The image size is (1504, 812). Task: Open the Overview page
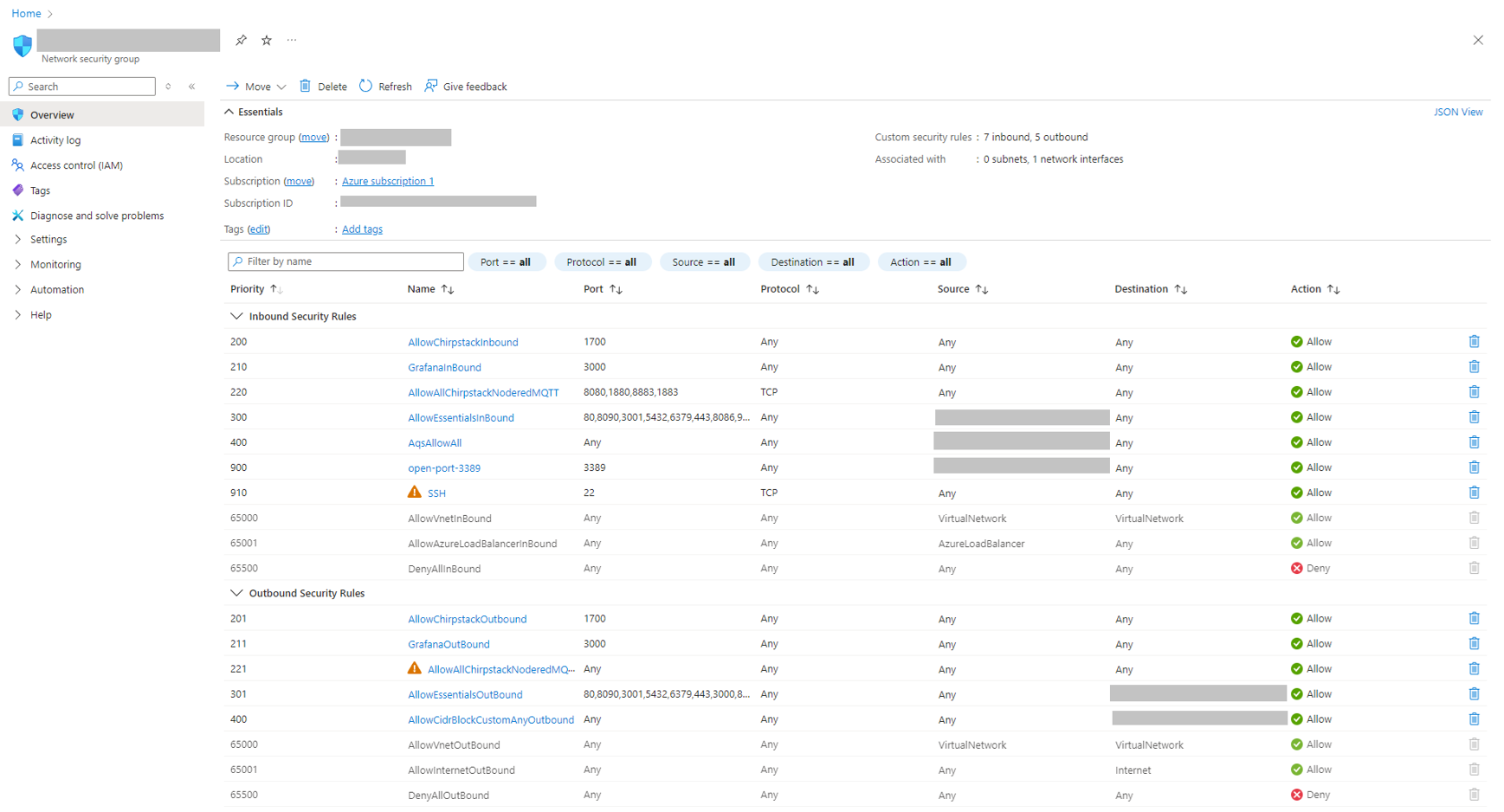click(102, 114)
